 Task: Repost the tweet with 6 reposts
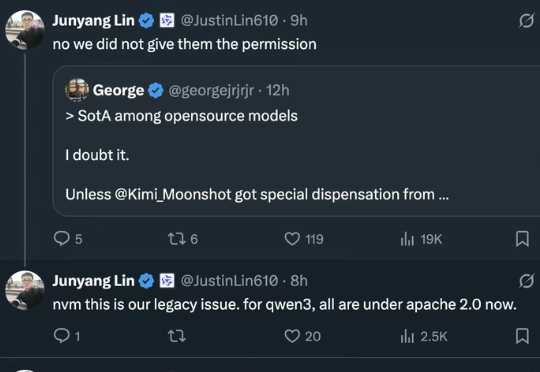[x=183, y=239]
